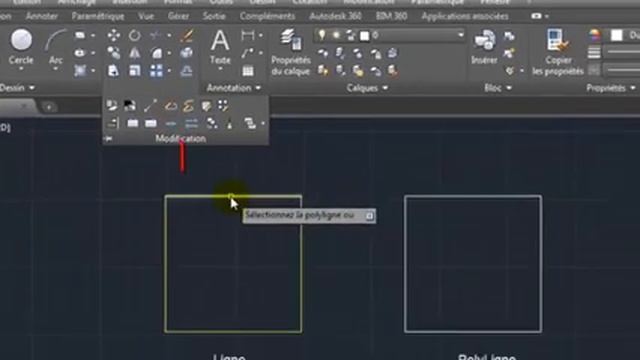Select the Lengthen tool icon
Screen dimensions: 640x360
click(x=150, y=106)
